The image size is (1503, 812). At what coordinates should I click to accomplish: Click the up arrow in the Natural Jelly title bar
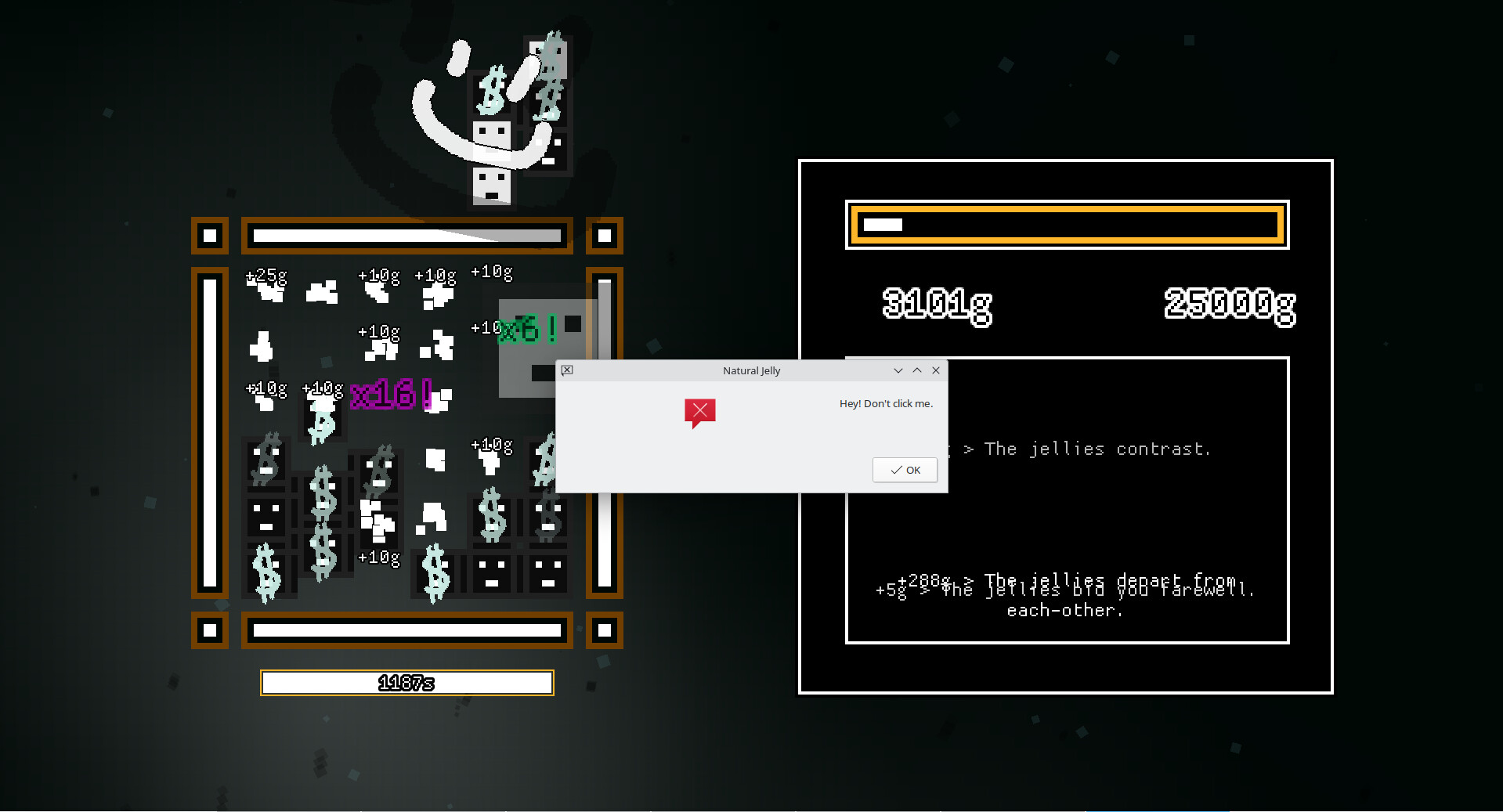pyautogui.click(x=916, y=370)
